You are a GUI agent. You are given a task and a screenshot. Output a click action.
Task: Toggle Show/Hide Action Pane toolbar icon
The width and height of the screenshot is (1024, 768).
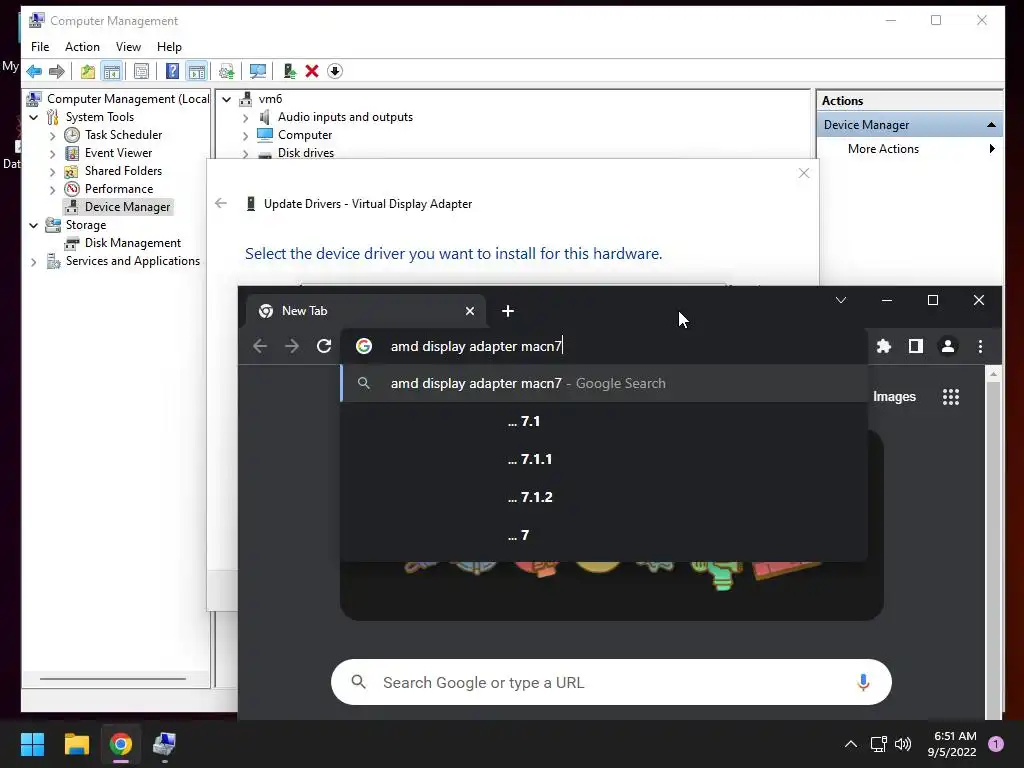coord(197,71)
